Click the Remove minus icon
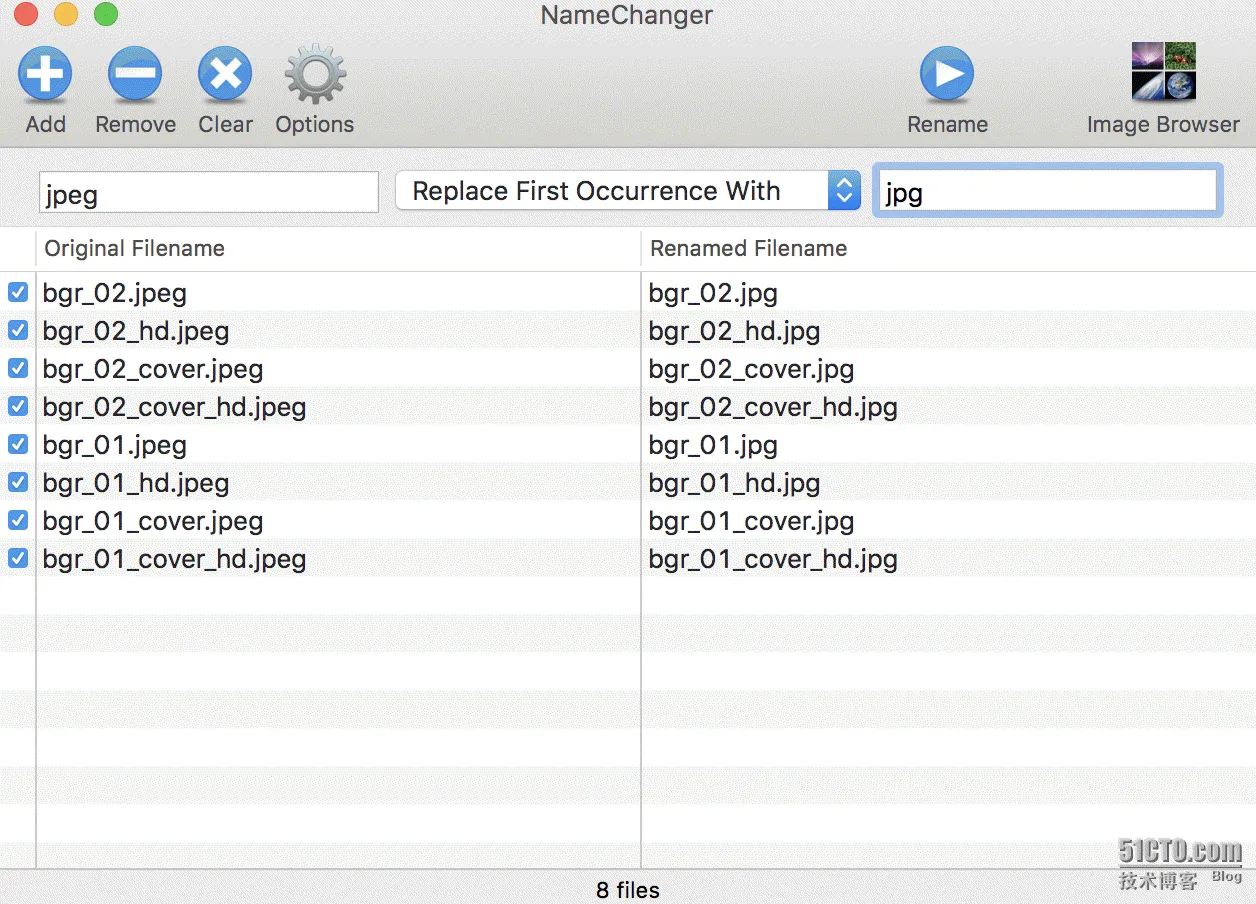 (135, 75)
